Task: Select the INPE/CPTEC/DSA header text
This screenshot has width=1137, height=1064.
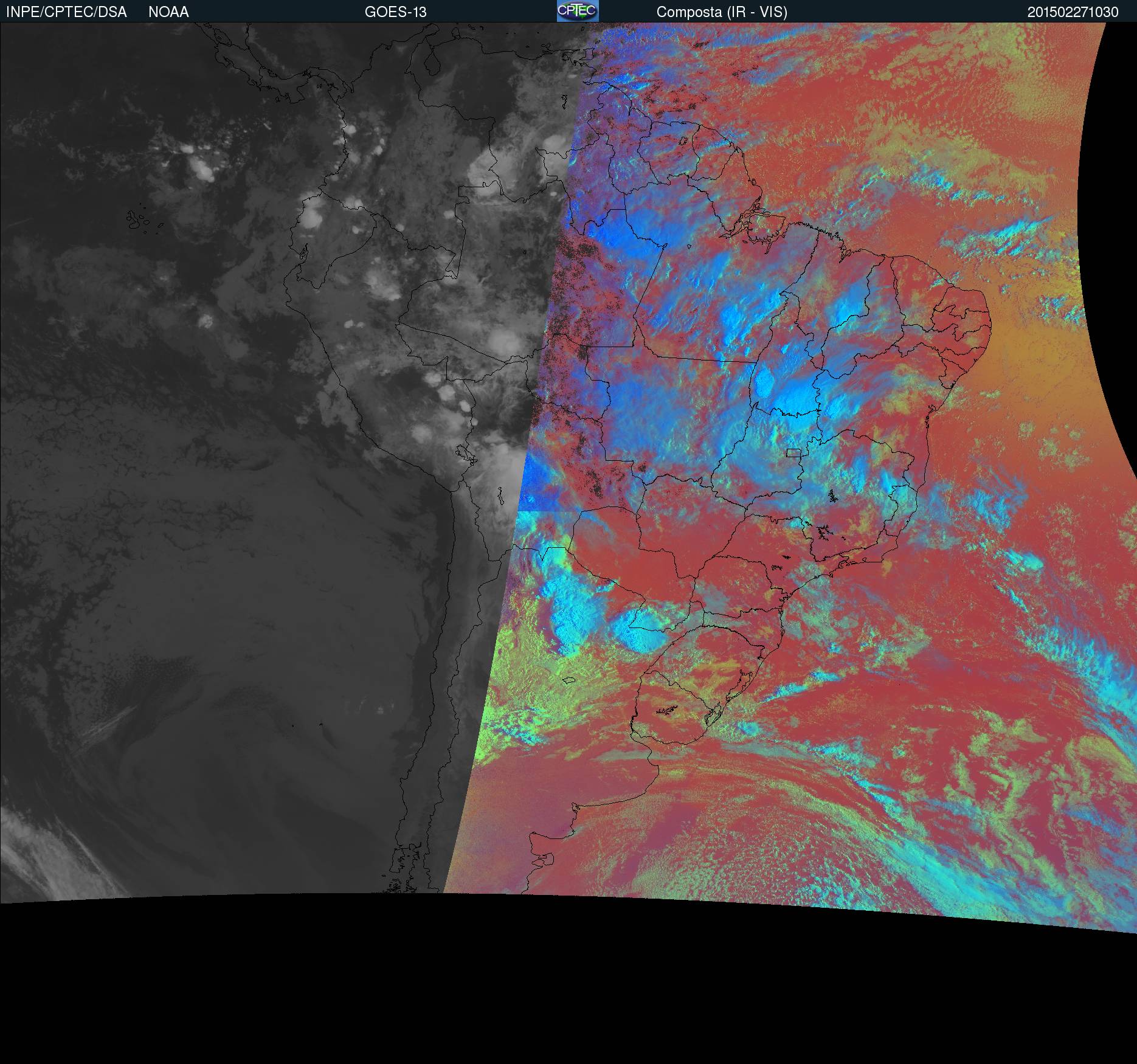Action: click(x=66, y=12)
